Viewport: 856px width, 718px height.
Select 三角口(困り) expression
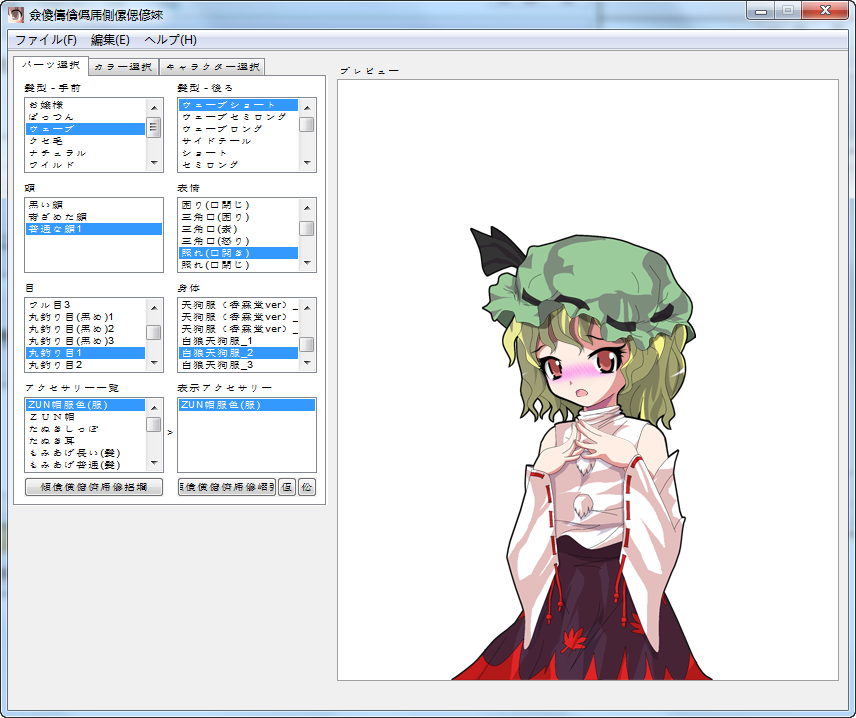(x=239, y=217)
